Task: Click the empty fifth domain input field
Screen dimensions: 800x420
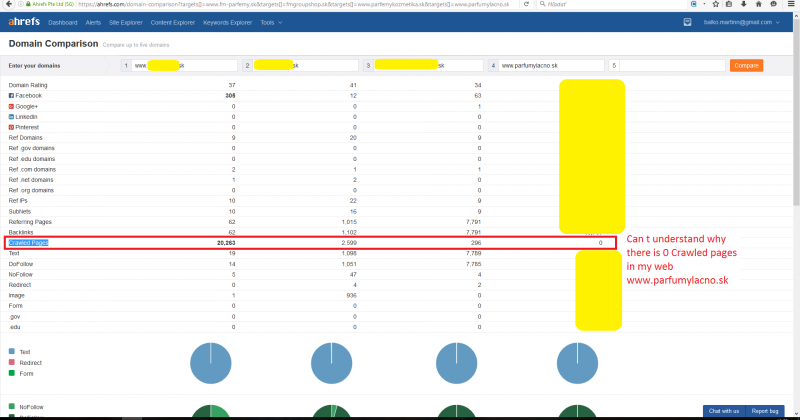Action: click(x=669, y=65)
